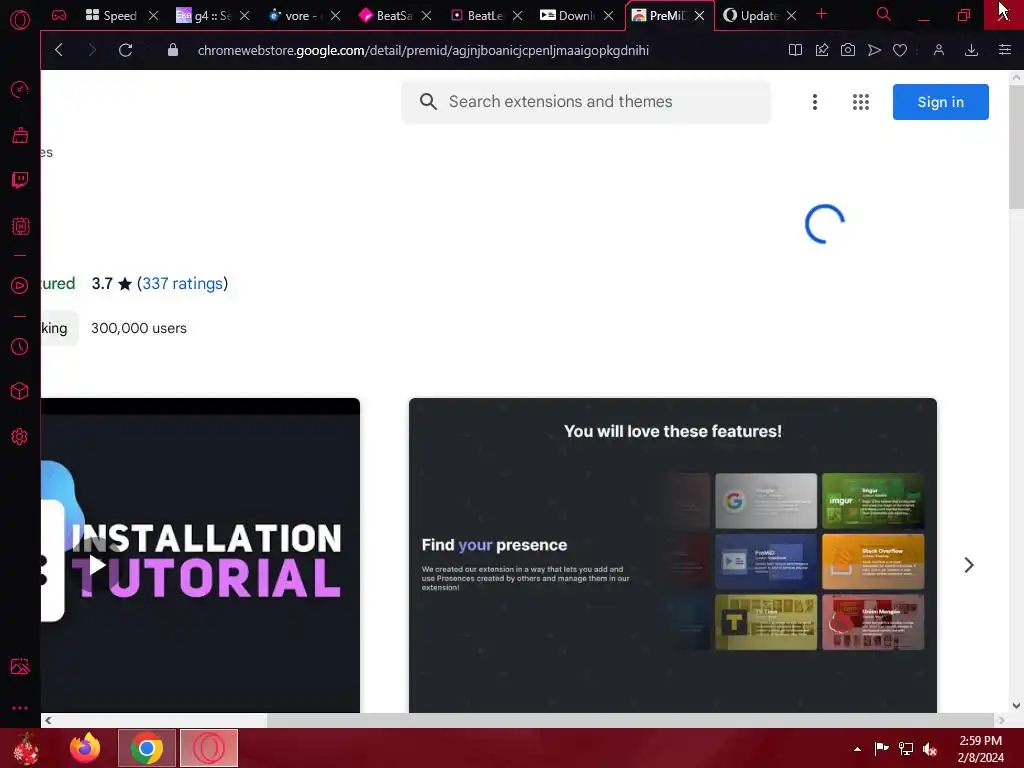Open Opera GX from the taskbar

[208, 748]
